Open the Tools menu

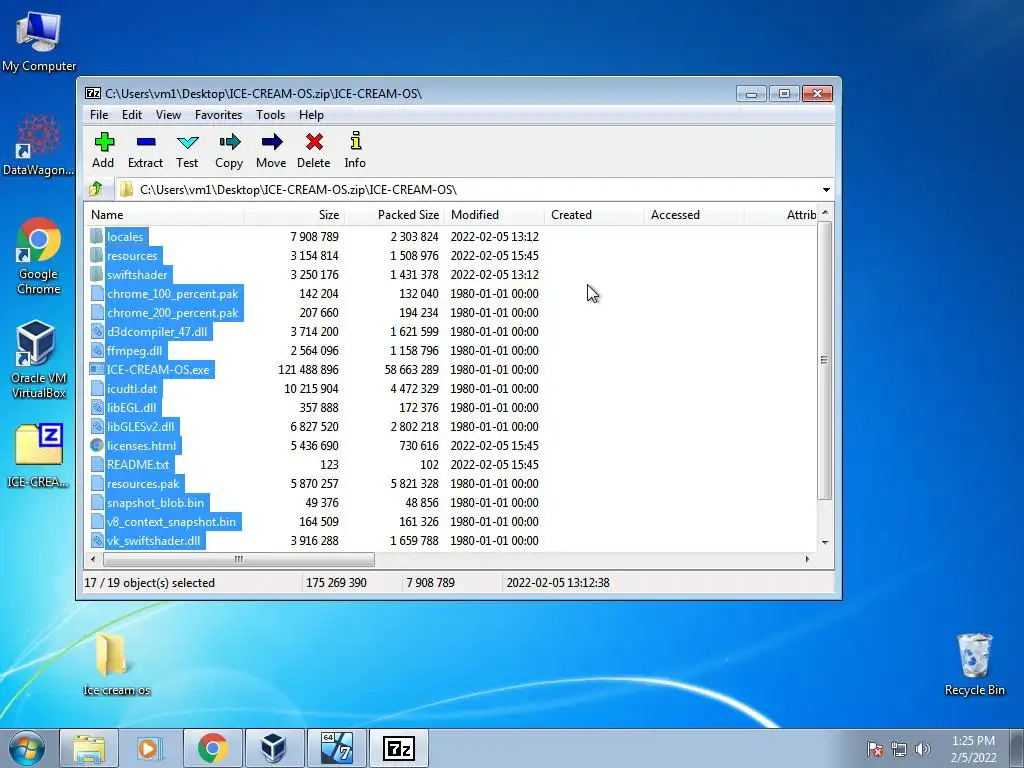(x=270, y=114)
